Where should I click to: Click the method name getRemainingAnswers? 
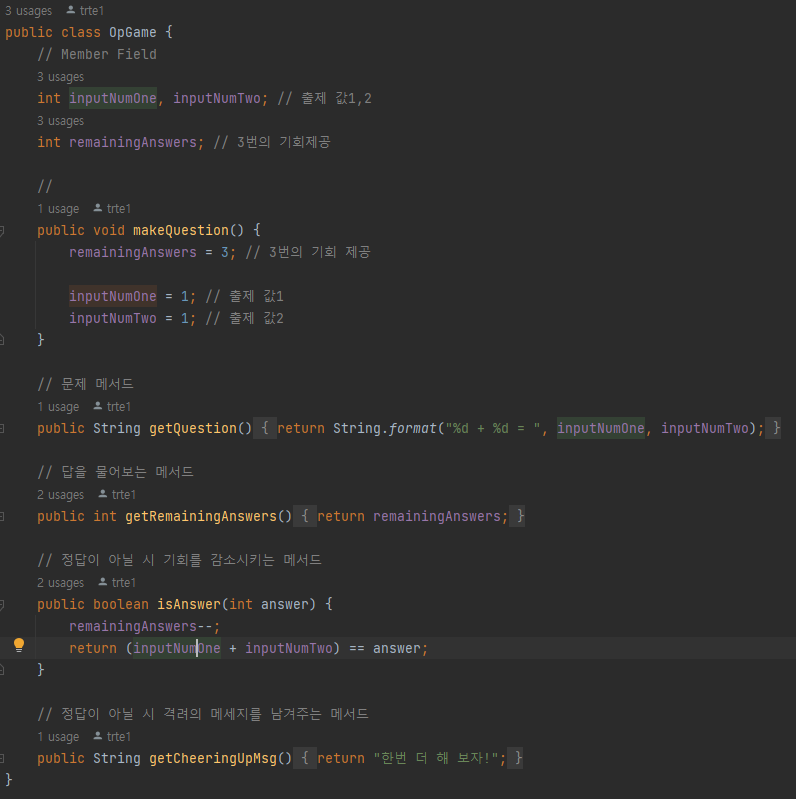click(201, 516)
